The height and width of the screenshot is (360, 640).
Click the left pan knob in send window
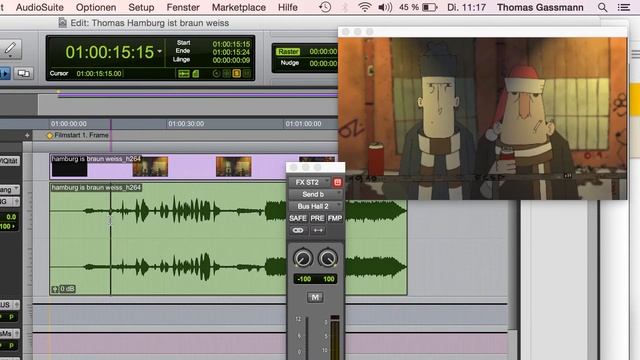(303, 258)
